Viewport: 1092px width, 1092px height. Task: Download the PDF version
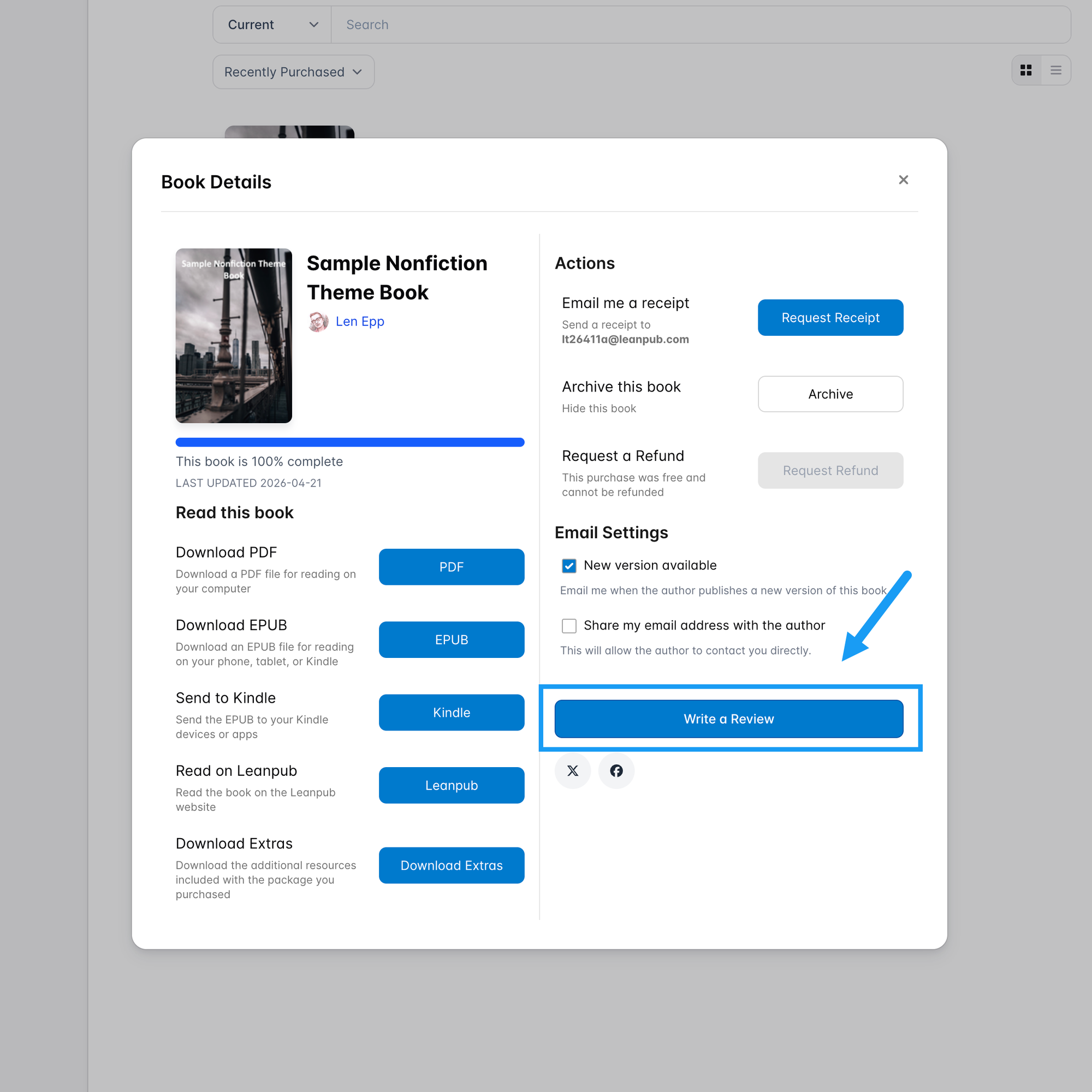(x=451, y=567)
